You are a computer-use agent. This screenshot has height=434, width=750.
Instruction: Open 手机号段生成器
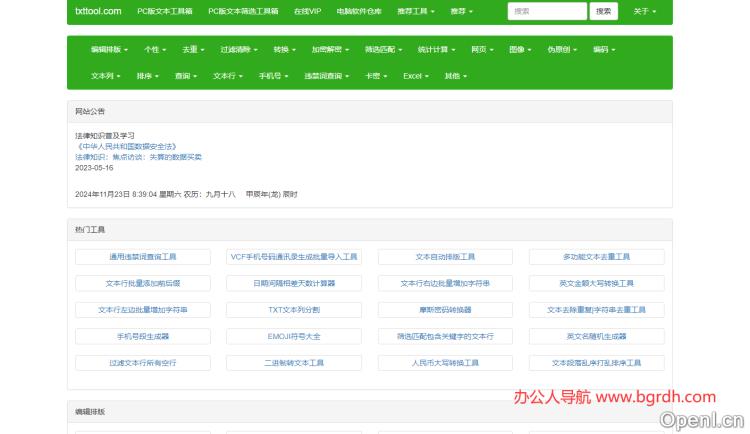pos(143,336)
